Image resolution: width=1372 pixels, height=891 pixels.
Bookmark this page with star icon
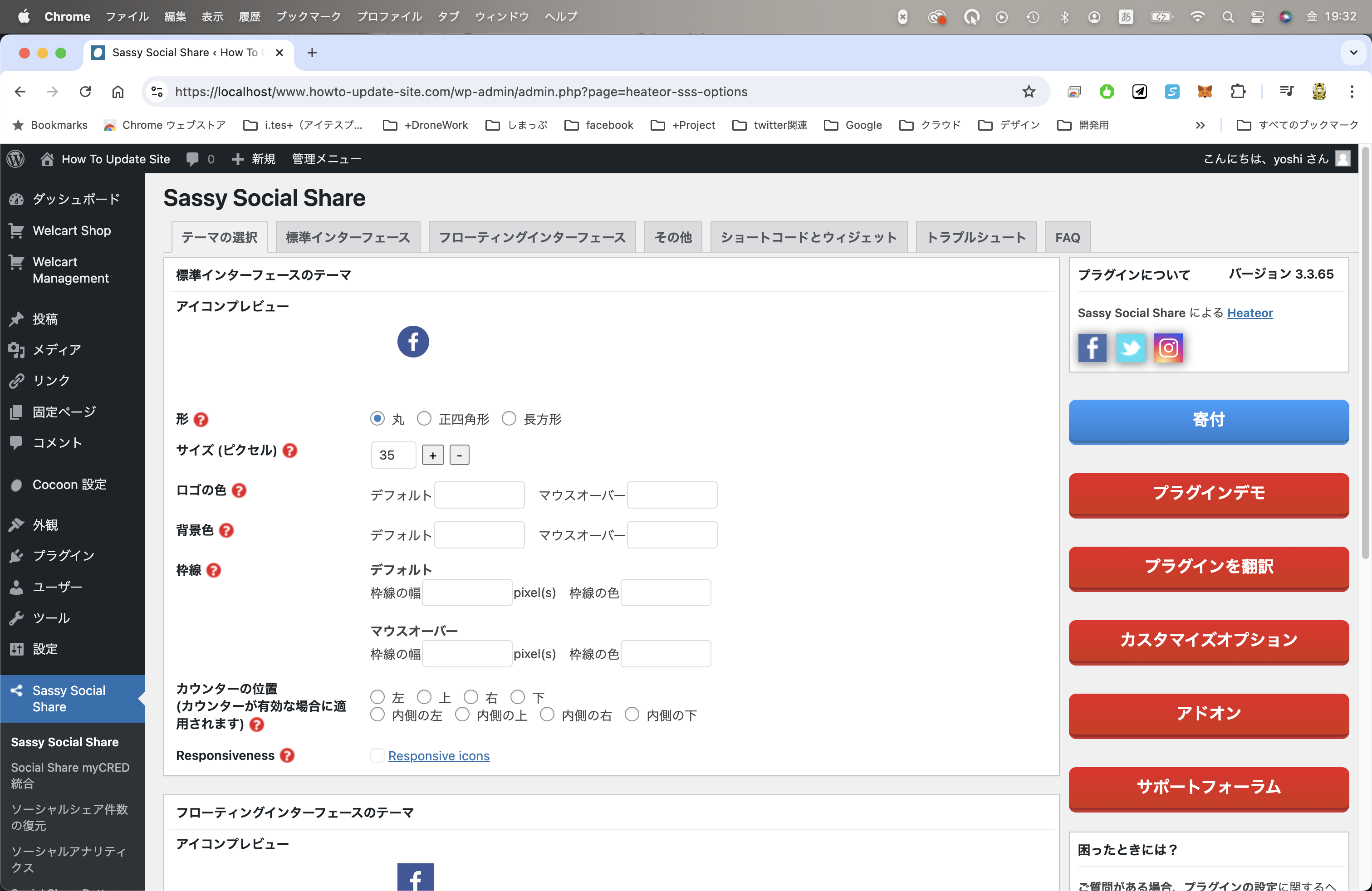(x=1029, y=92)
